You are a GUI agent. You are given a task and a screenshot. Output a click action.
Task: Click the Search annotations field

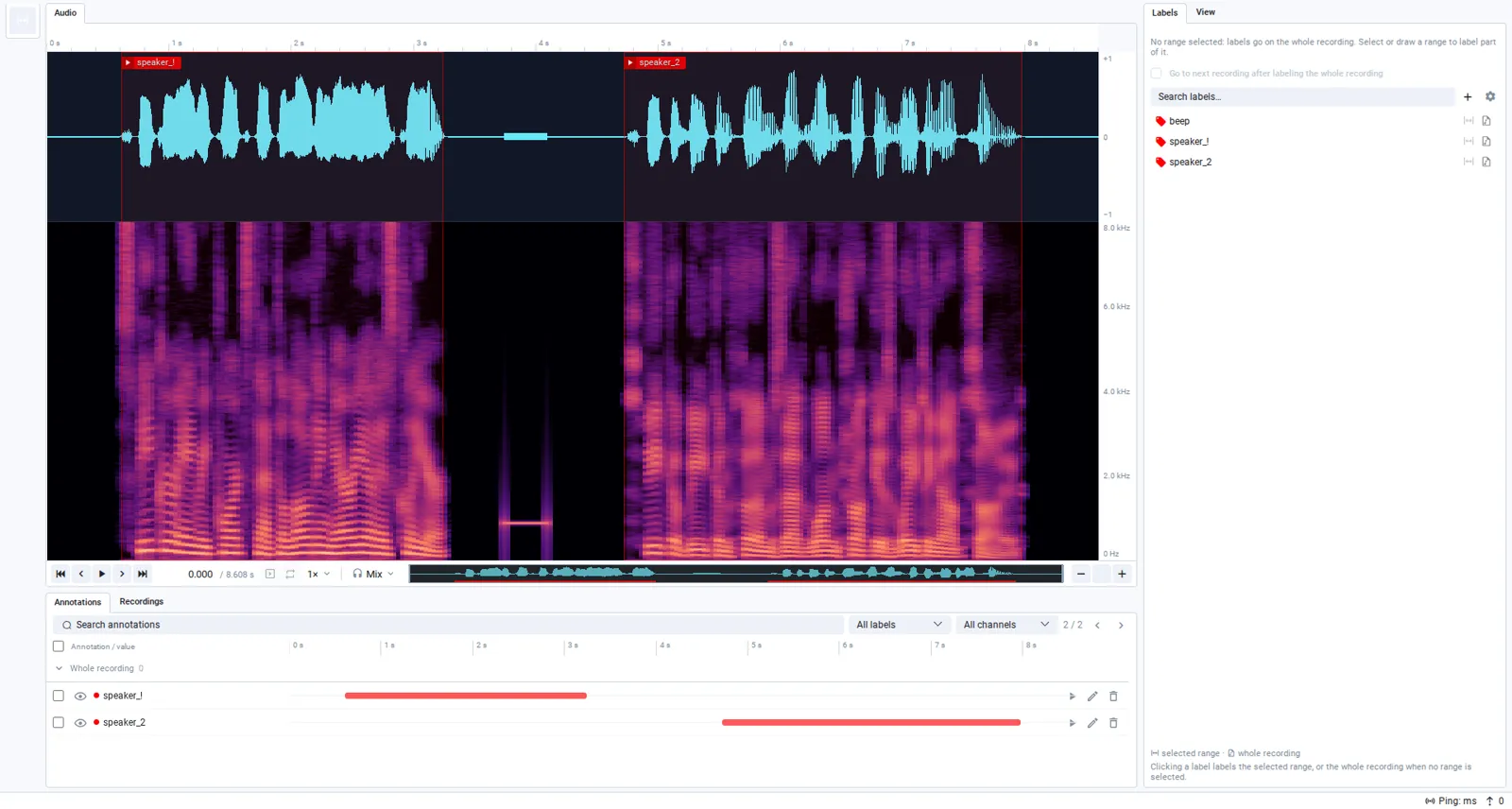[x=449, y=625]
